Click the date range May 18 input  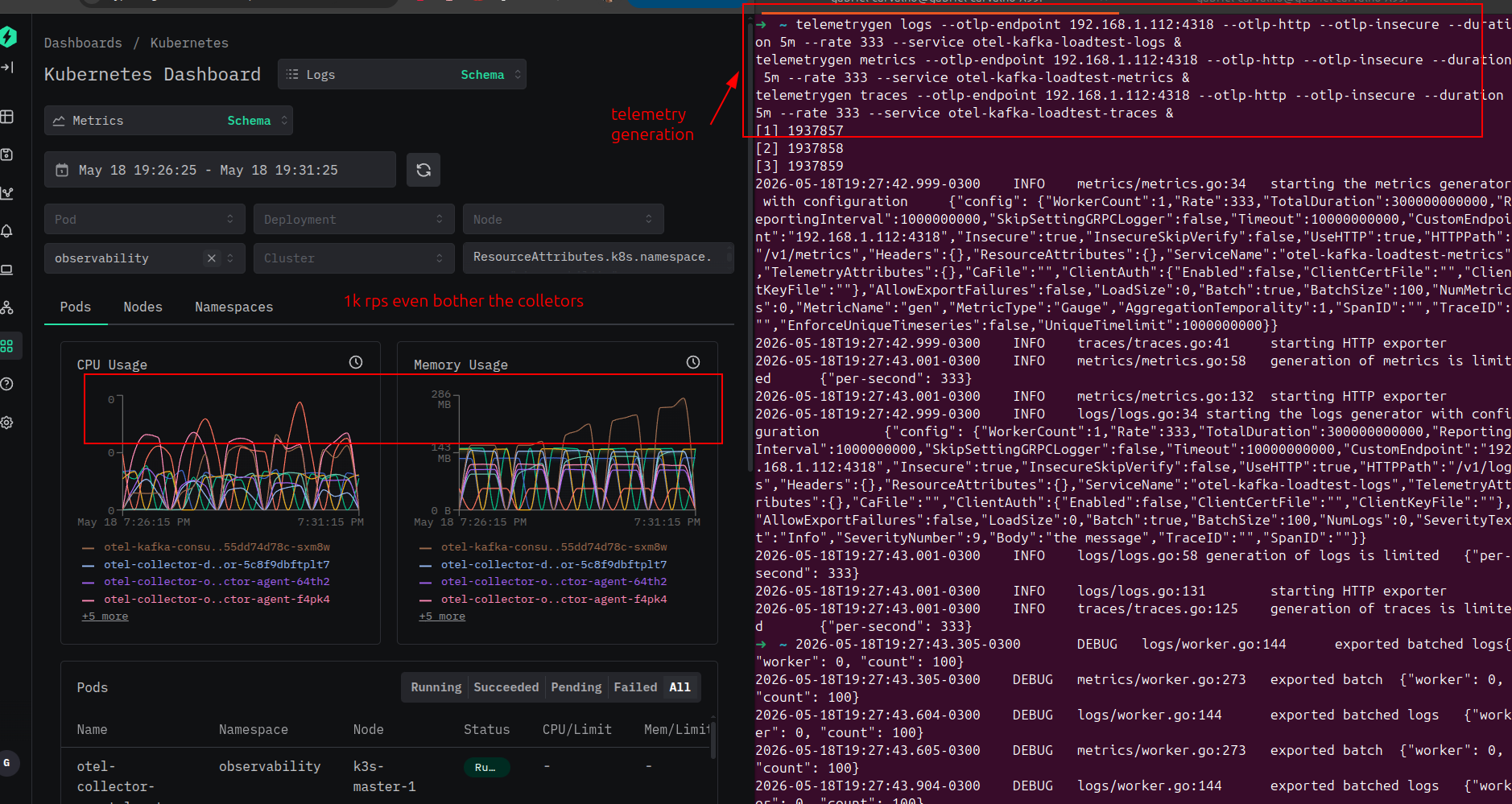(220, 170)
